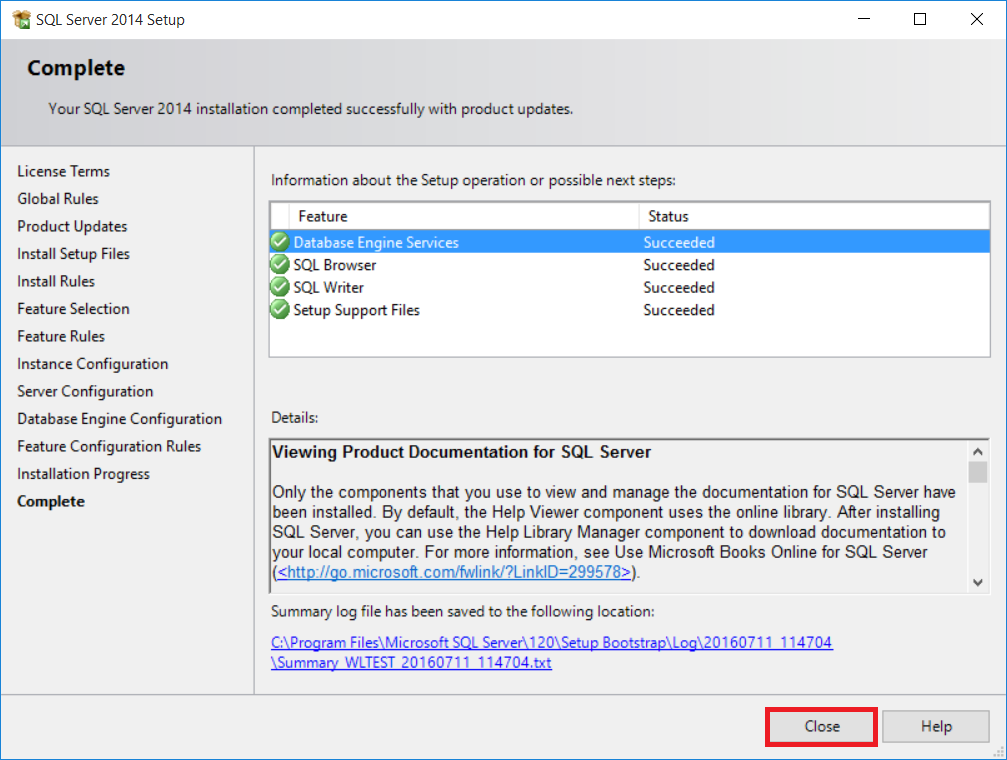The width and height of the screenshot is (1007, 760).
Task: Click Instance Configuration step in sidebar
Action: click(92, 364)
